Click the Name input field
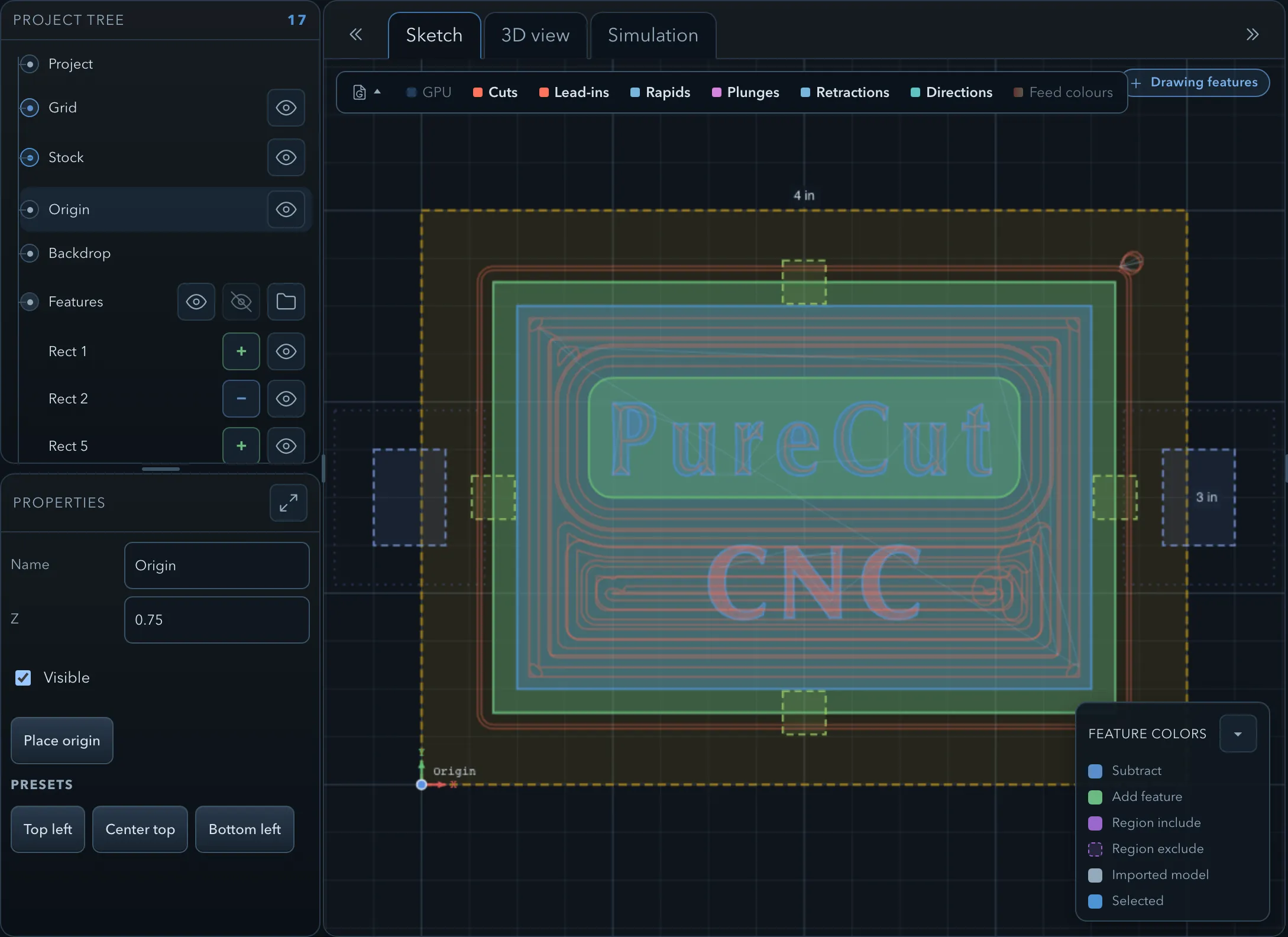The height and width of the screenshot is (937, 1288). [x=217, y=566]
